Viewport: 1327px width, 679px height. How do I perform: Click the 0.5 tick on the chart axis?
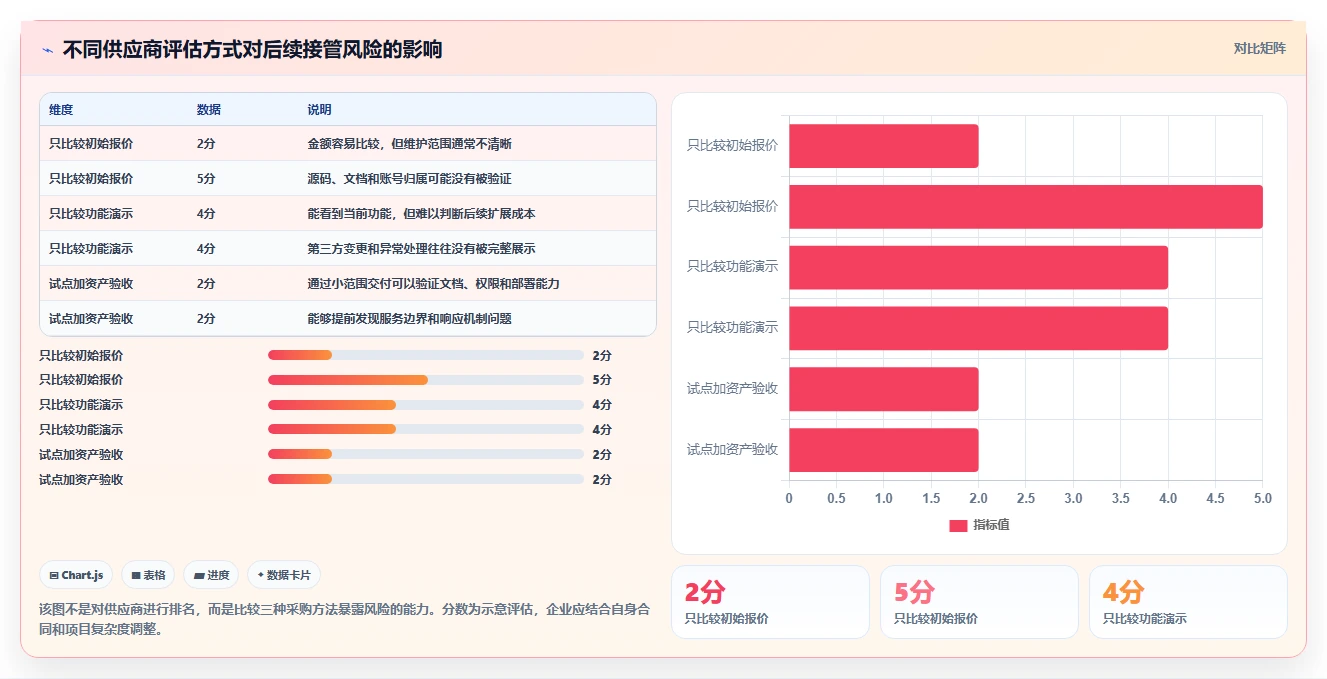pyautogui.click(x=836, y=498)
